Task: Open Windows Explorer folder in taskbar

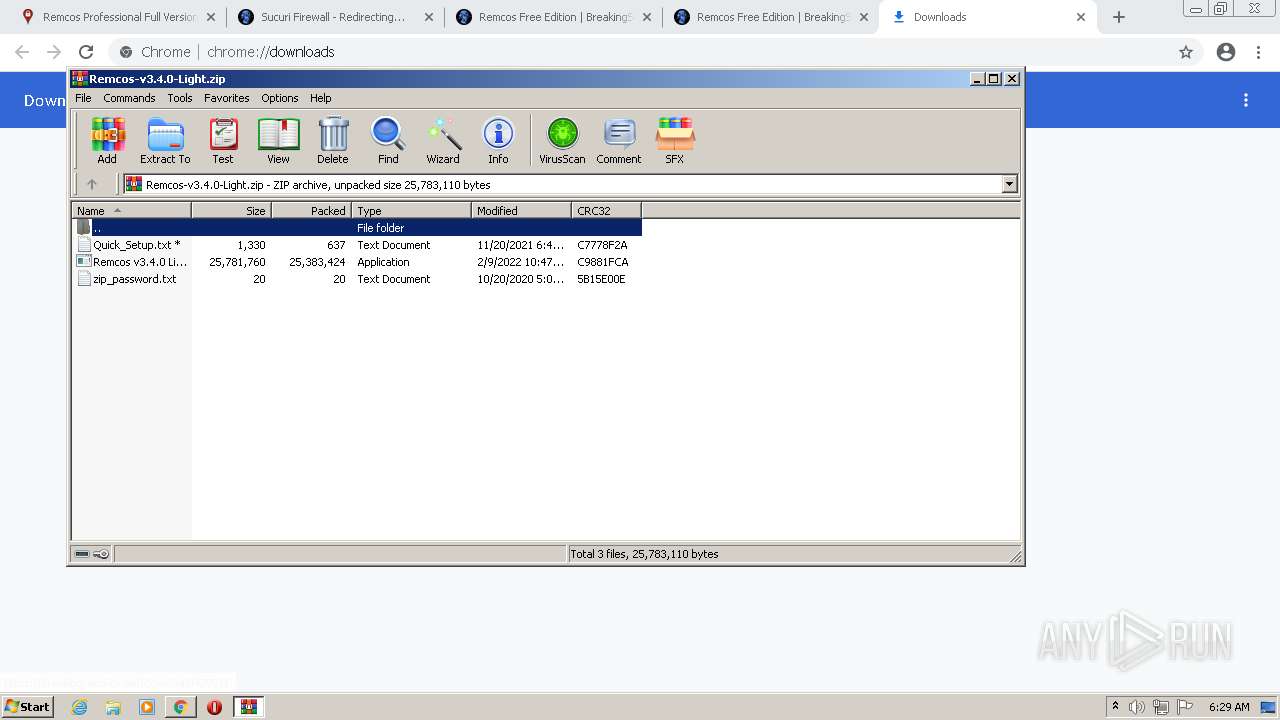Action: coord(113,707)
